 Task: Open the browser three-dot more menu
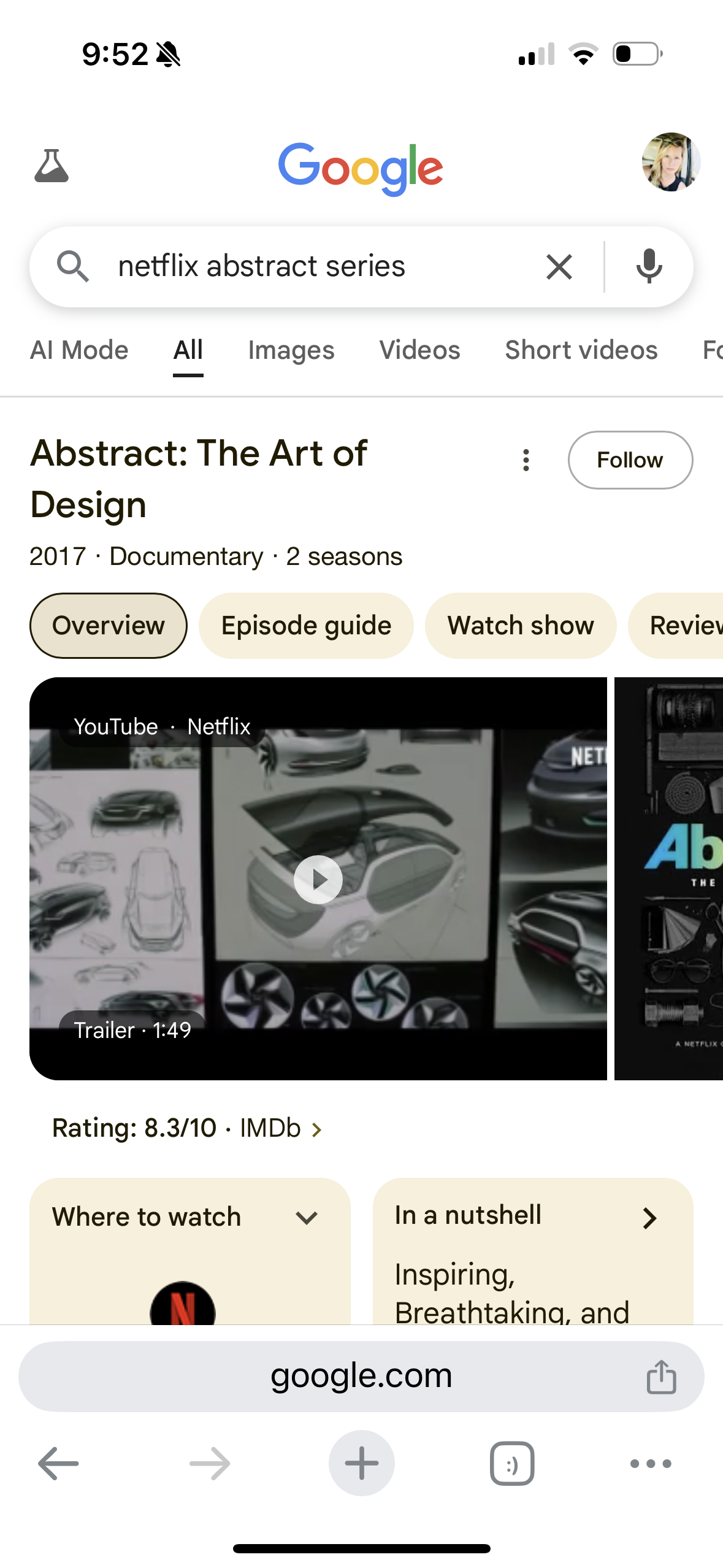(651, 1463)
